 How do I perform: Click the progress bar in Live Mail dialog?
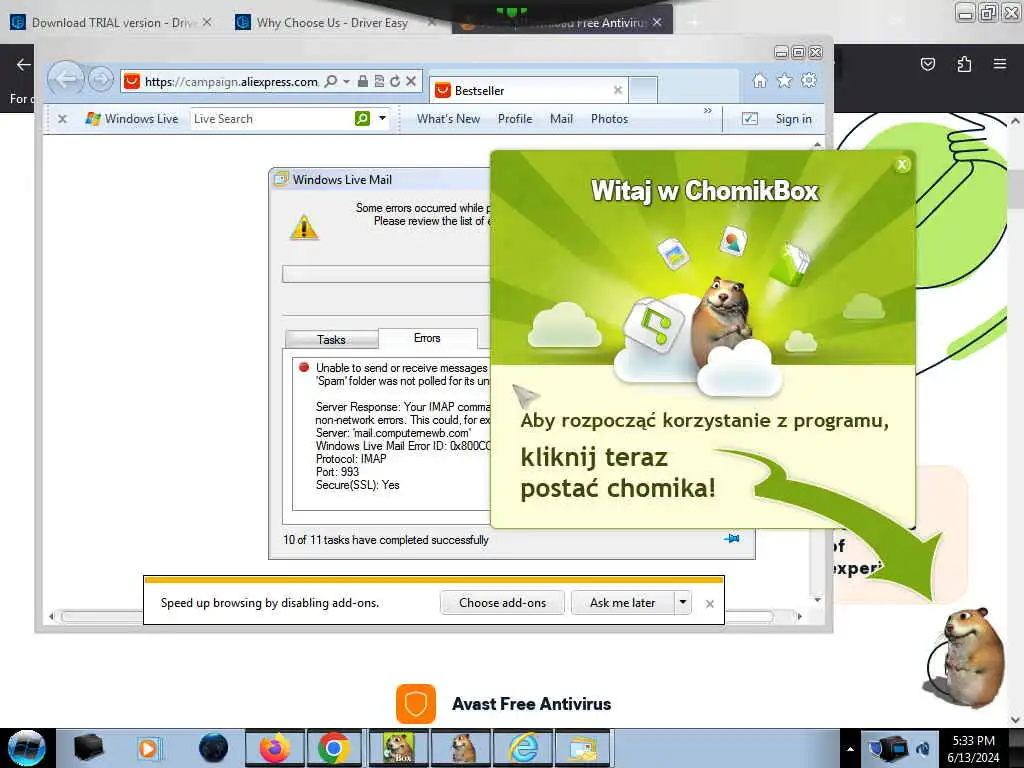click(386, 274)
